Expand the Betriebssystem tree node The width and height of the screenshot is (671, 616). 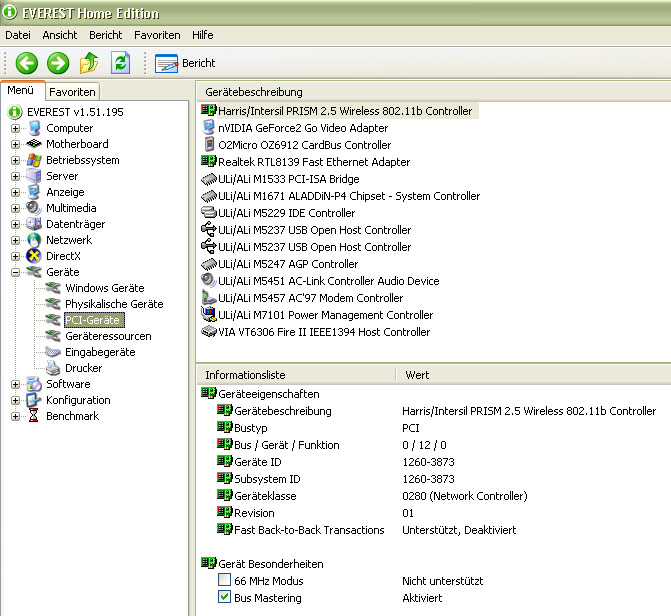pos(15,161)
